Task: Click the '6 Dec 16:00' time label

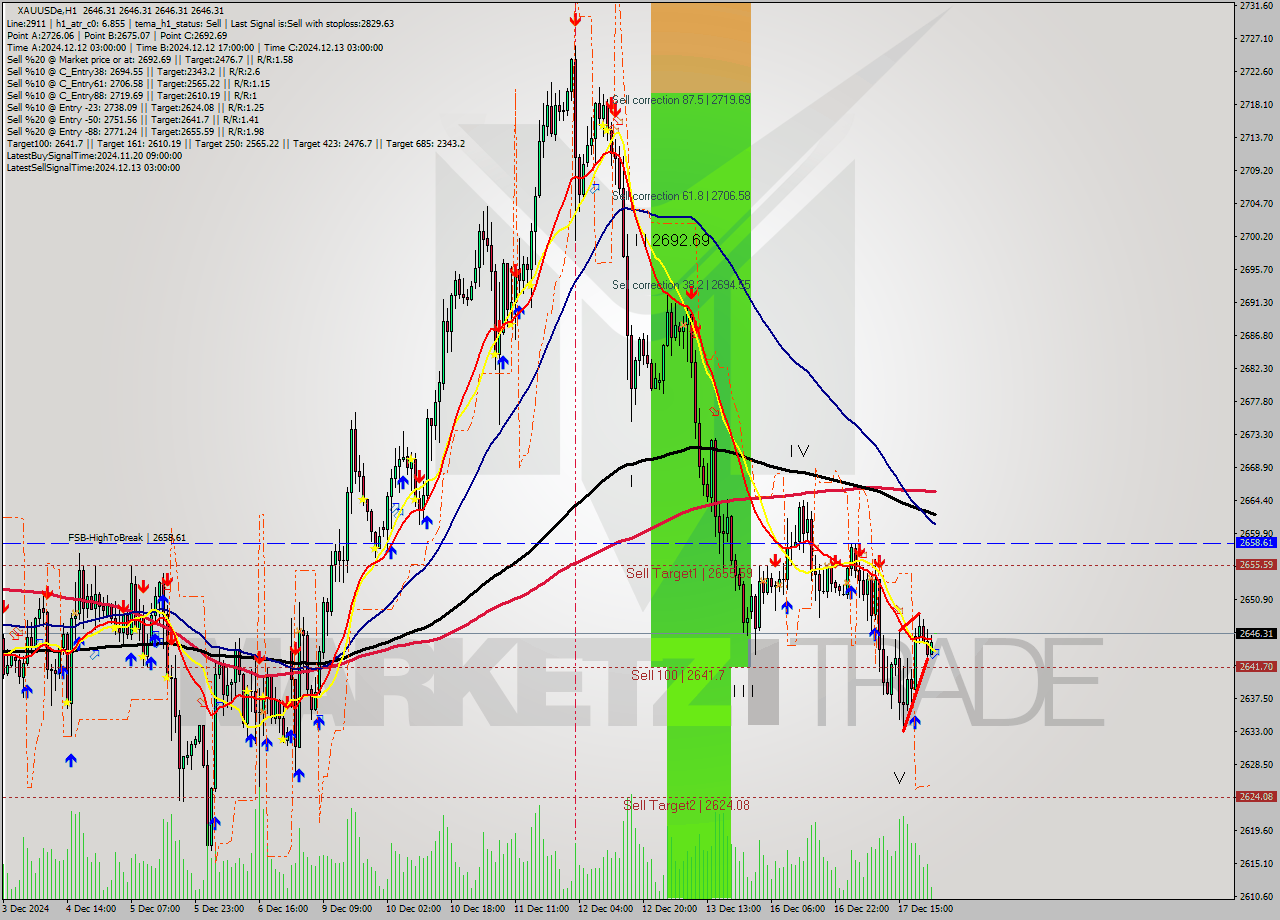Action: [x=283, y=909]
